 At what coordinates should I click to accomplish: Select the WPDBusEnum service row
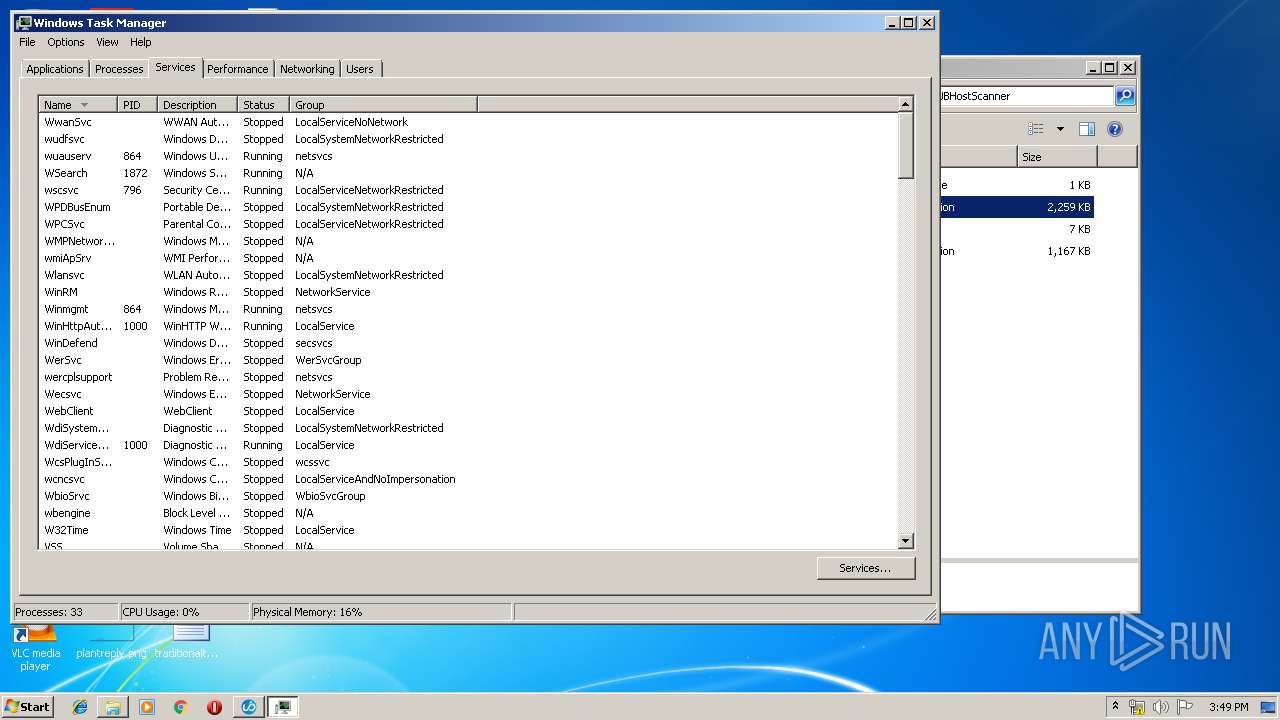468,207
